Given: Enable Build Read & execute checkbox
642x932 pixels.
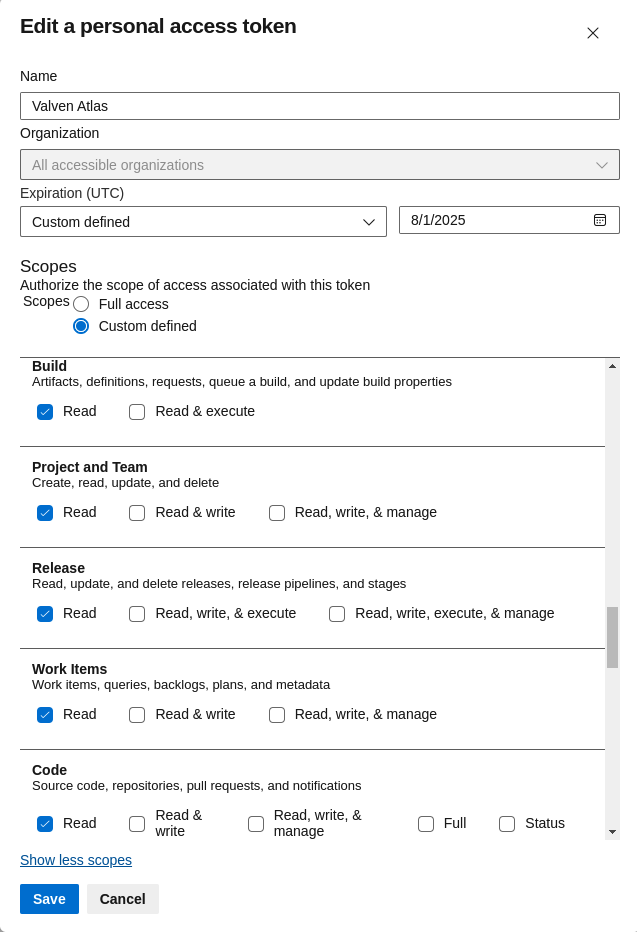Looking at the screenshot, I should (x=137, y=412).
